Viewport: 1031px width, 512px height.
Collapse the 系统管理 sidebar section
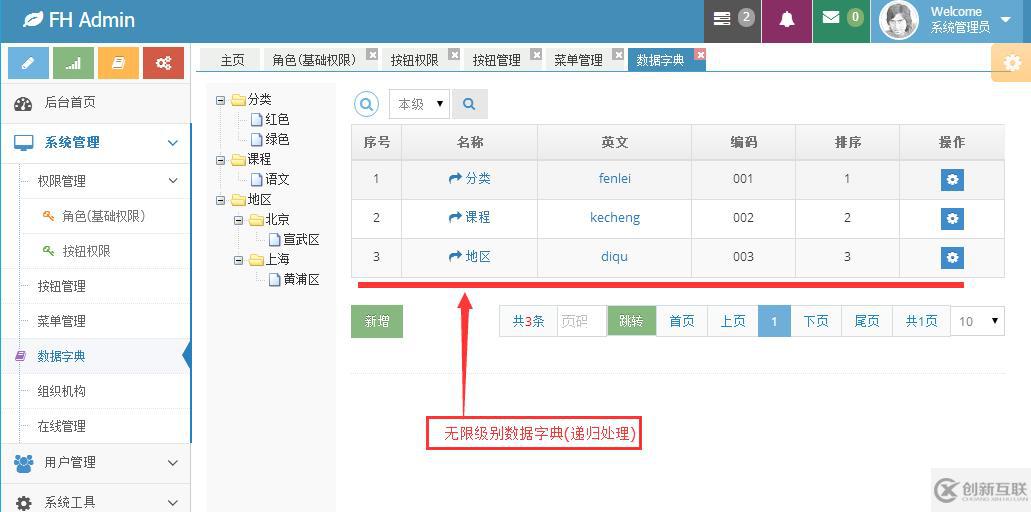(95, 143)
